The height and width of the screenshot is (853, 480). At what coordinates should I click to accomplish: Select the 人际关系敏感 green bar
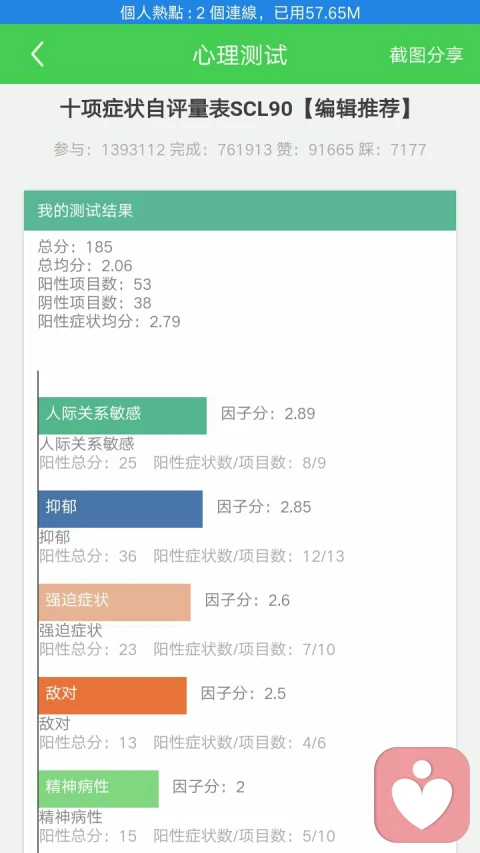click(x=122, y=416)
